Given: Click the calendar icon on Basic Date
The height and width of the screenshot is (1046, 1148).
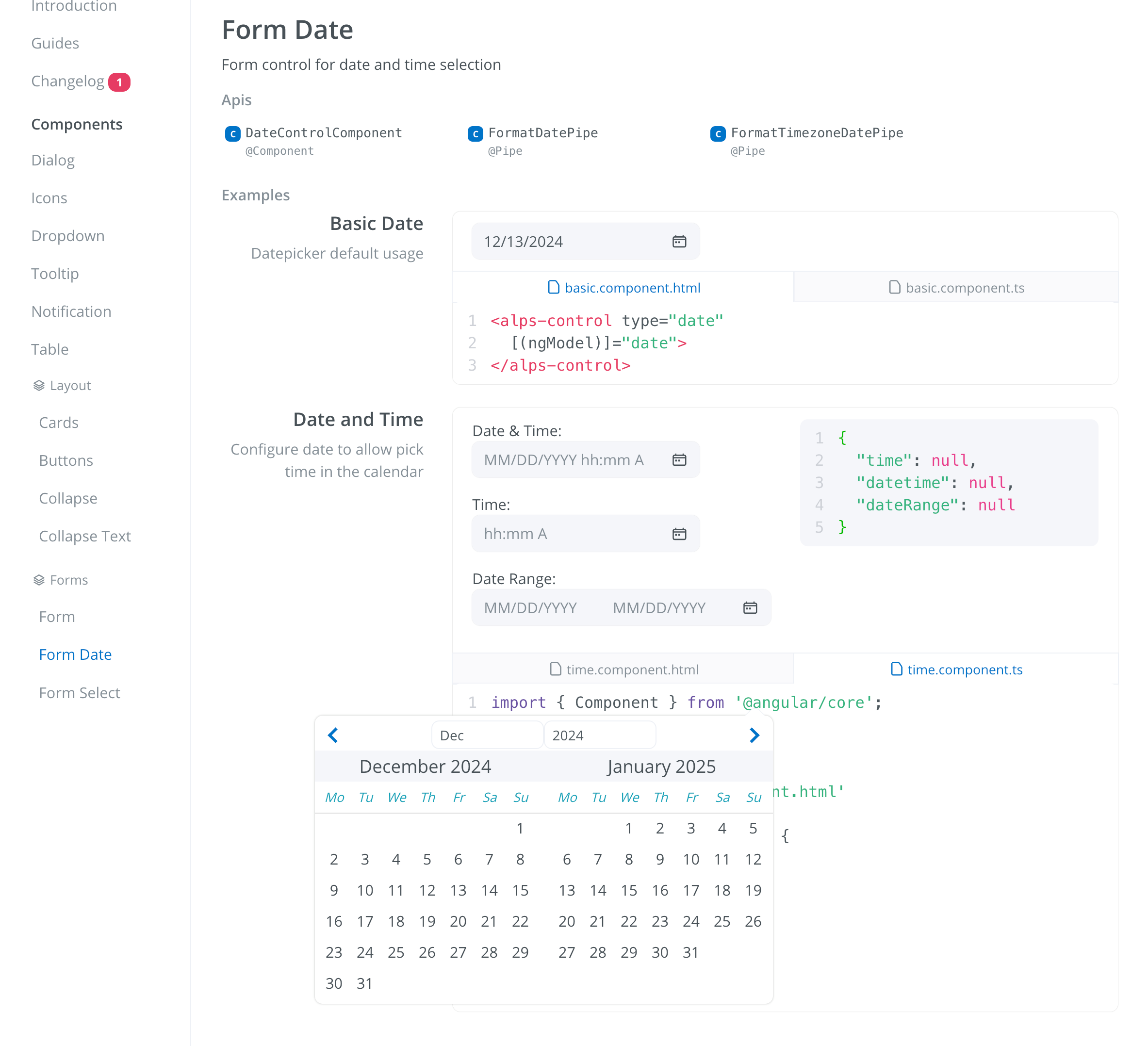Looking at the screenshot, I should (x=680, y=241).
